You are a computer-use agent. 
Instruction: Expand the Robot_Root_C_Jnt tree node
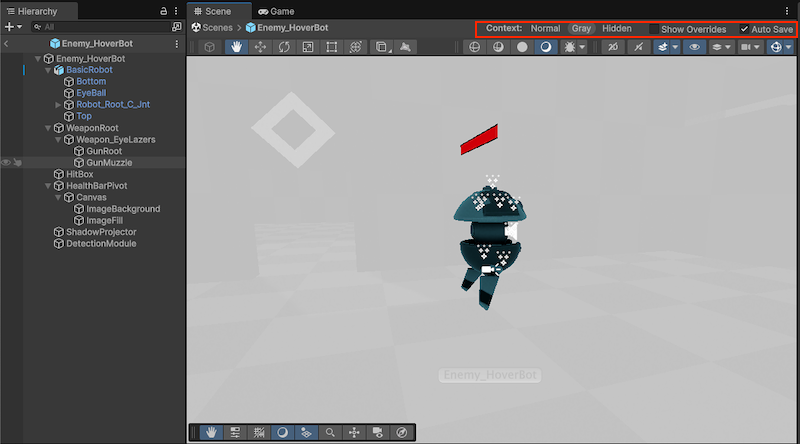(58, 105)
